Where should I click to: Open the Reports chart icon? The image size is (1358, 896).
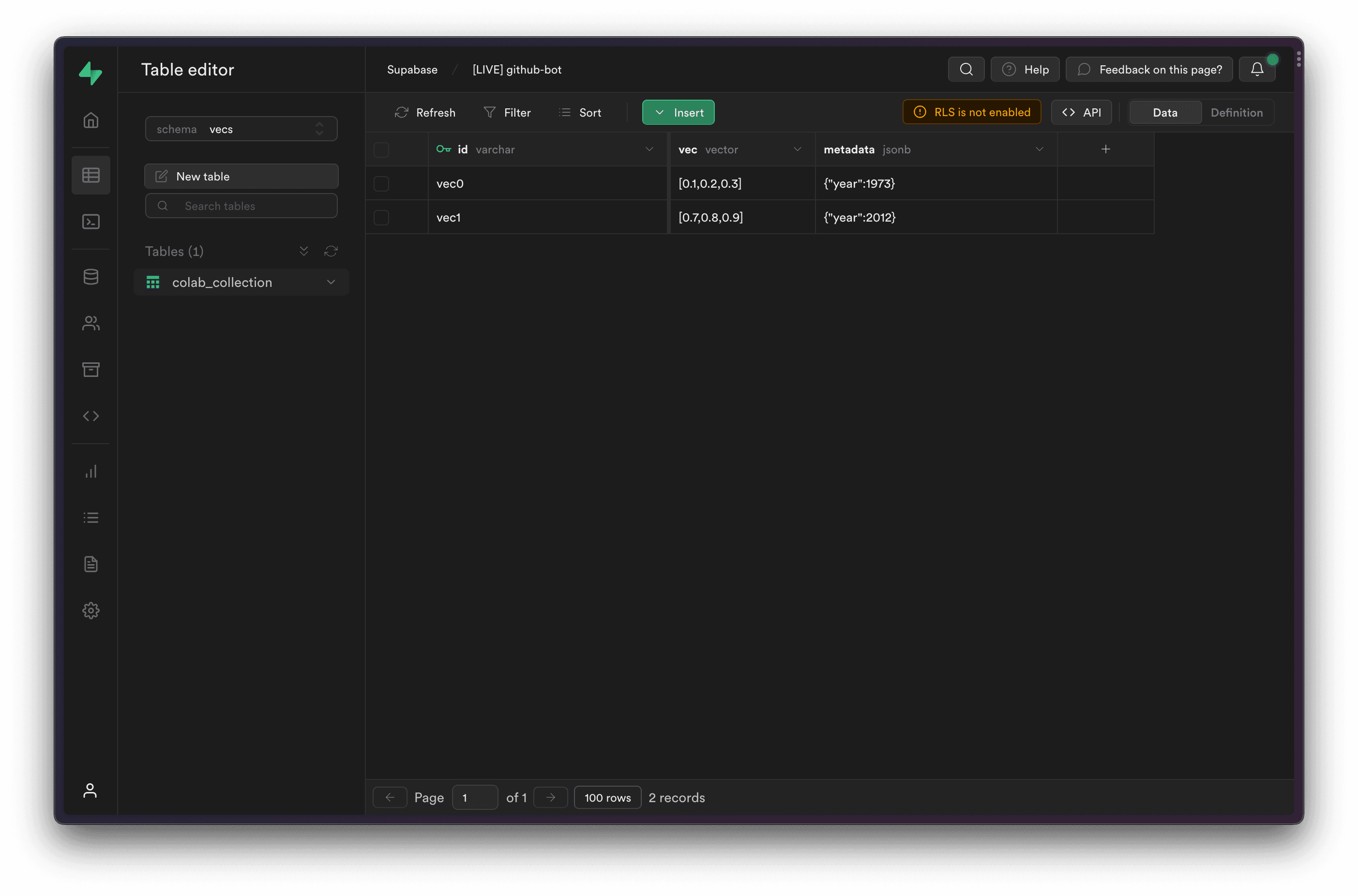91,471
